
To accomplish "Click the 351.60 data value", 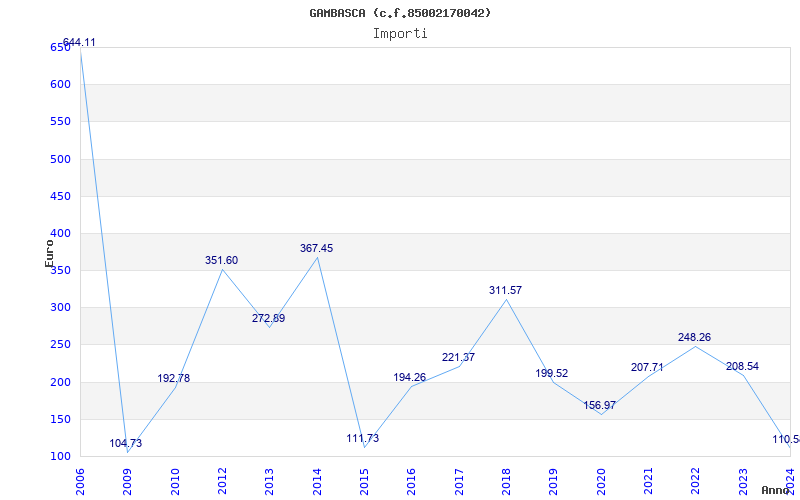I will pos(221,260).
